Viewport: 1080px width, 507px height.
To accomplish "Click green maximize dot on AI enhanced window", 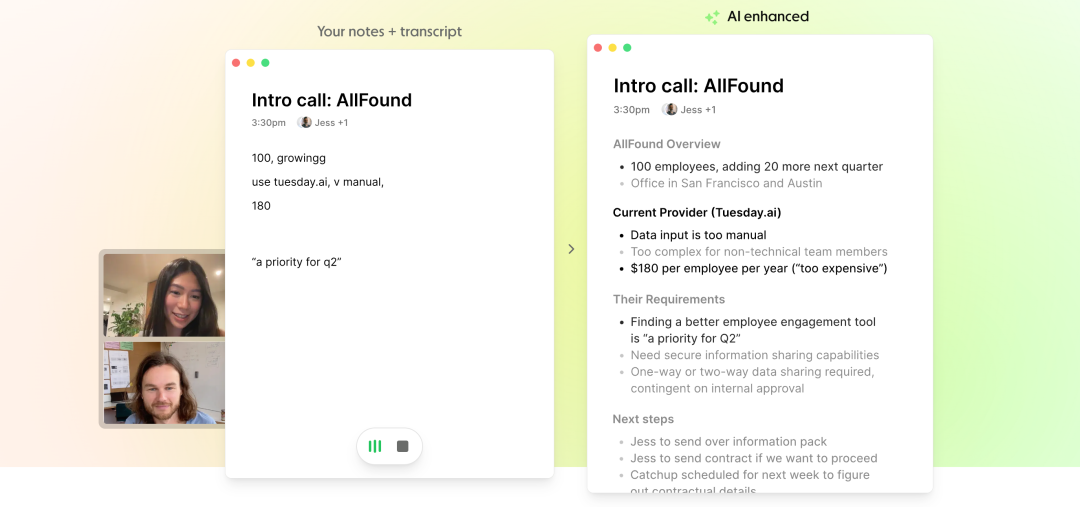I will pyautogui.click(x=627, y=48).
